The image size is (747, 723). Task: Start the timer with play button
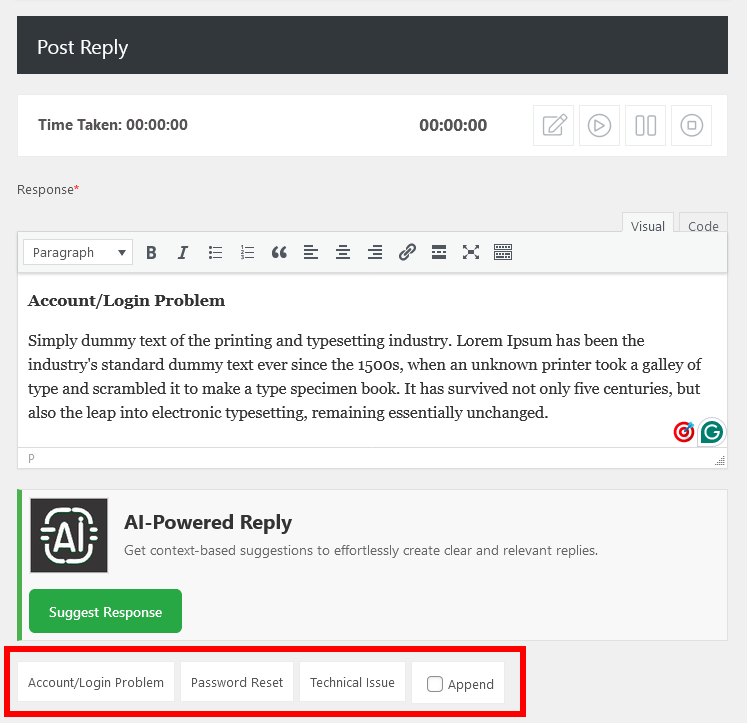[x=599, y=126]
